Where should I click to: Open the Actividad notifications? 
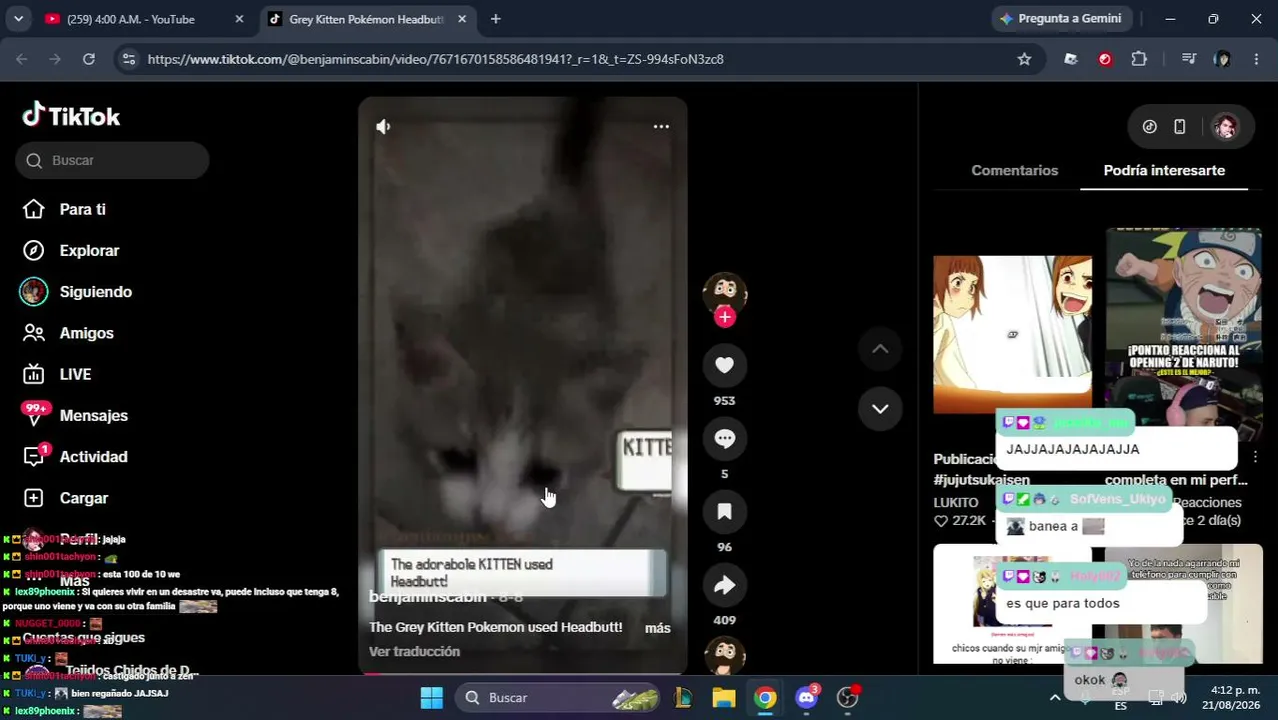[x=93, y=456]
